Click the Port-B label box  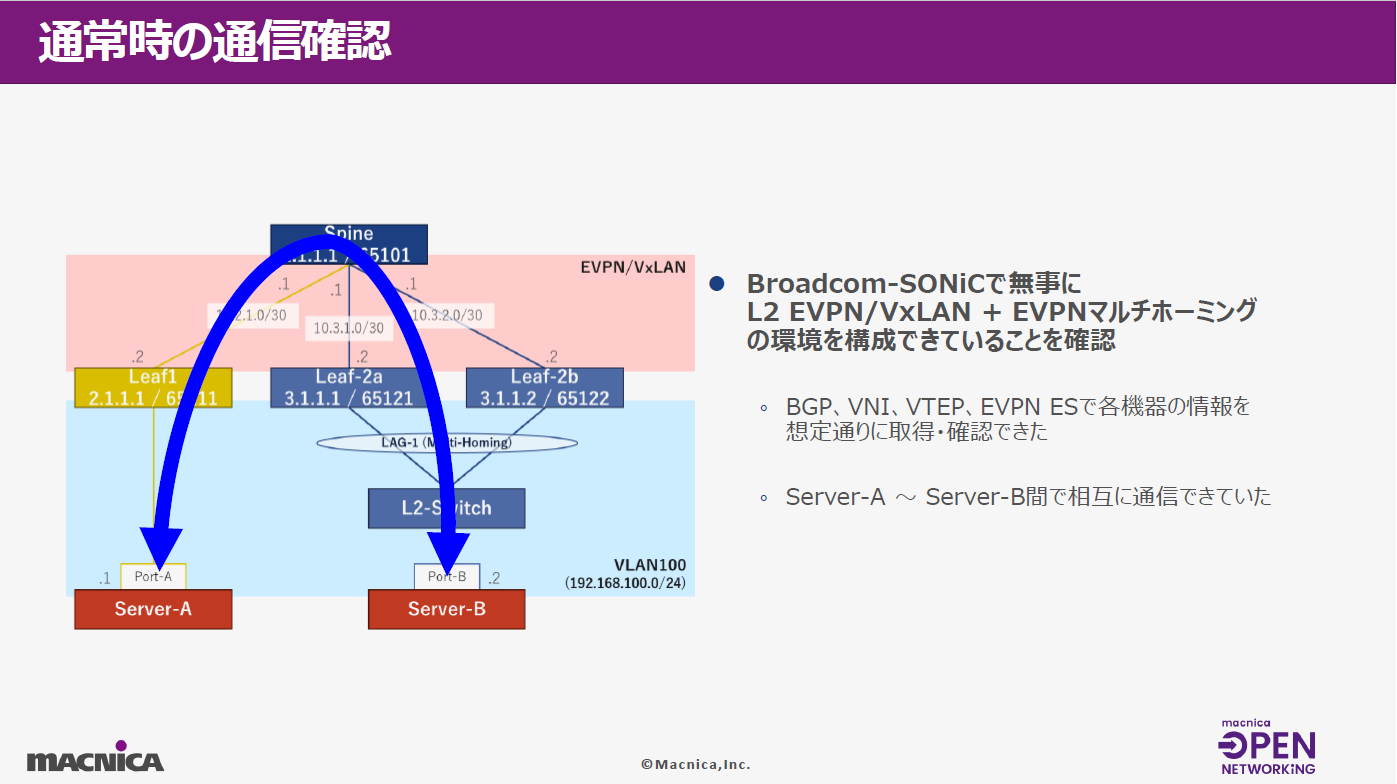(x=447, y=576)
